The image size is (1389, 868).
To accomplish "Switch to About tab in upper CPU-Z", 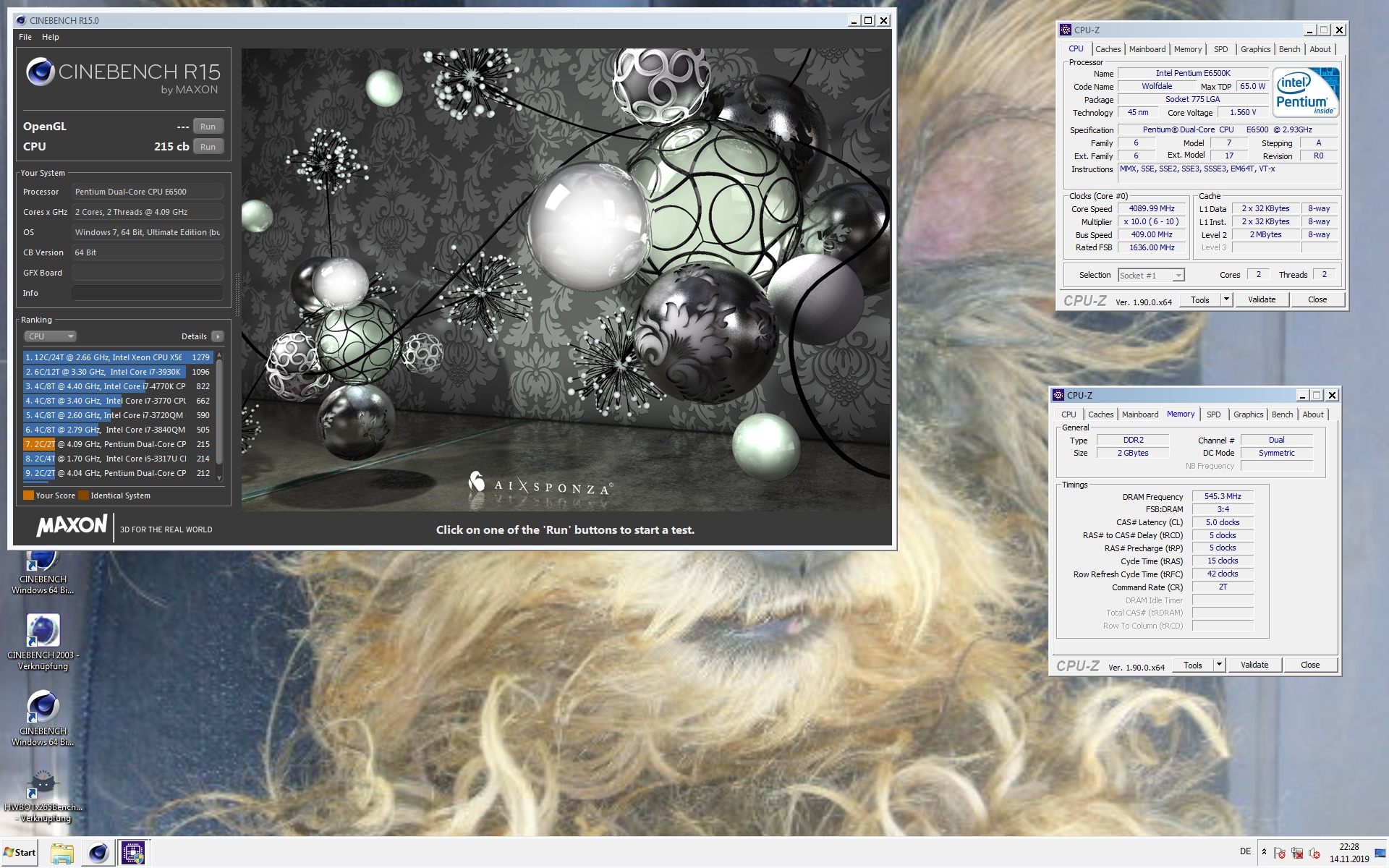I will (x=1320, y=49).
